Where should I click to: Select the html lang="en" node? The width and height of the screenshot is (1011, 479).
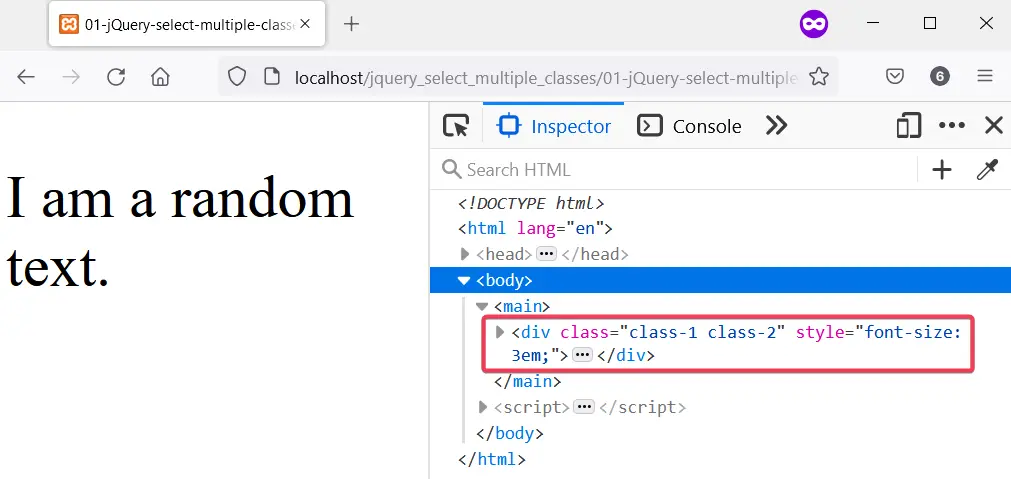coord(535,229)
